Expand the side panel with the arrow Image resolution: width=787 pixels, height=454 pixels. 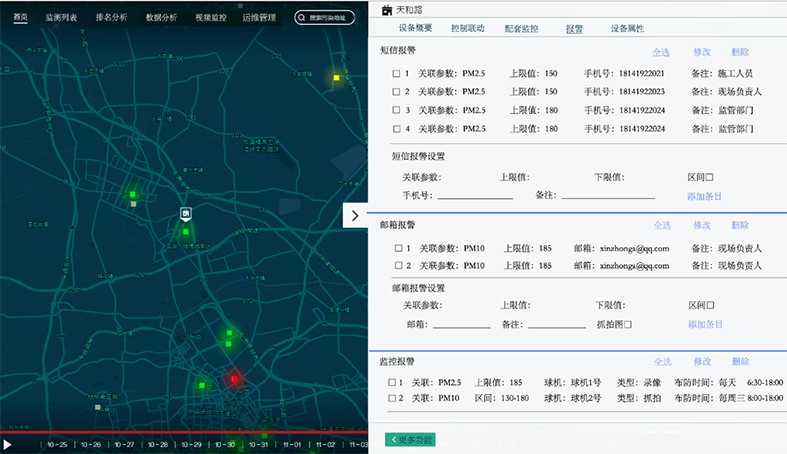pyautogui.click(x=355, y=215)
